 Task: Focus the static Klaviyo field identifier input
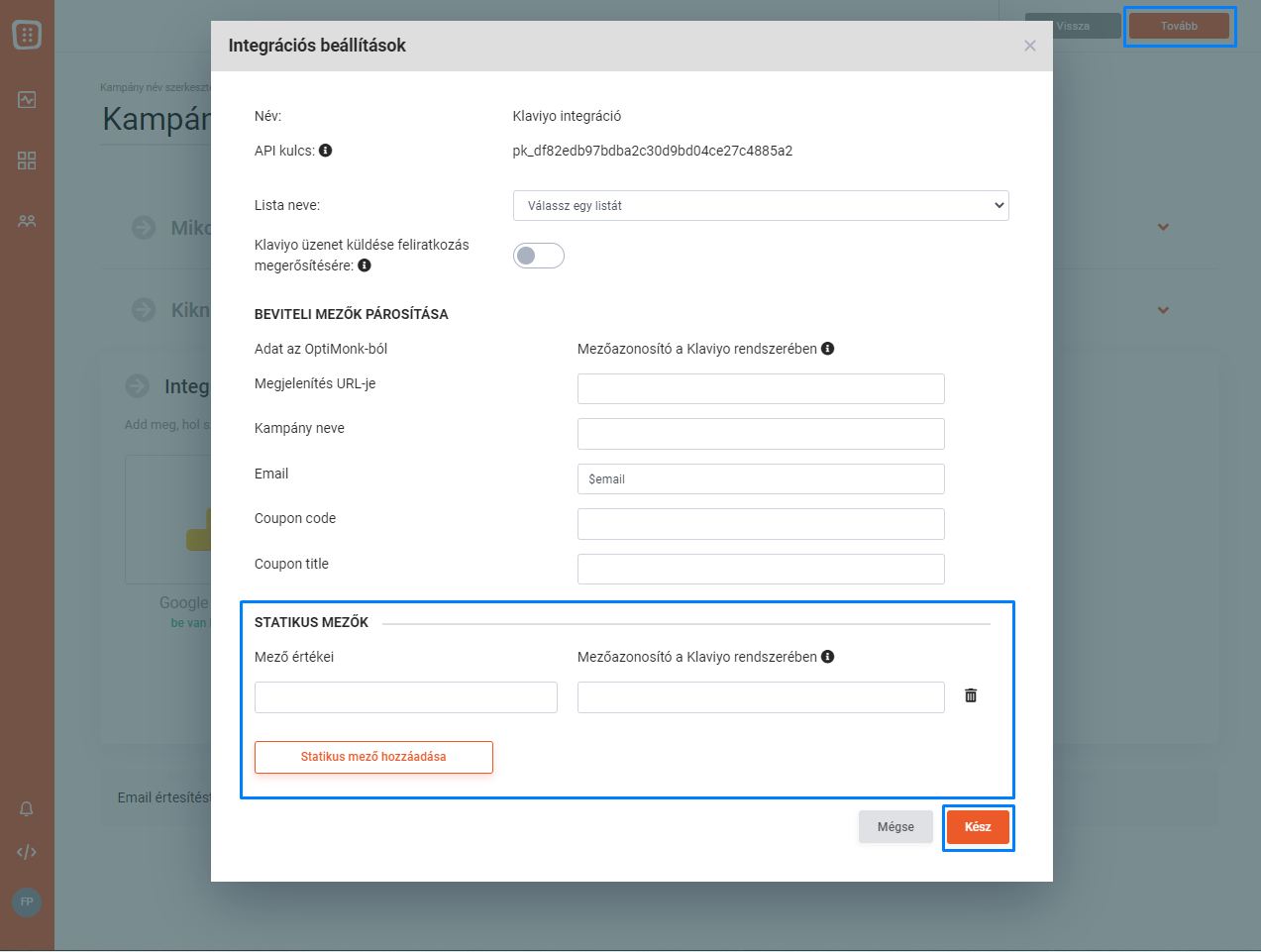(x=761, y=697)
